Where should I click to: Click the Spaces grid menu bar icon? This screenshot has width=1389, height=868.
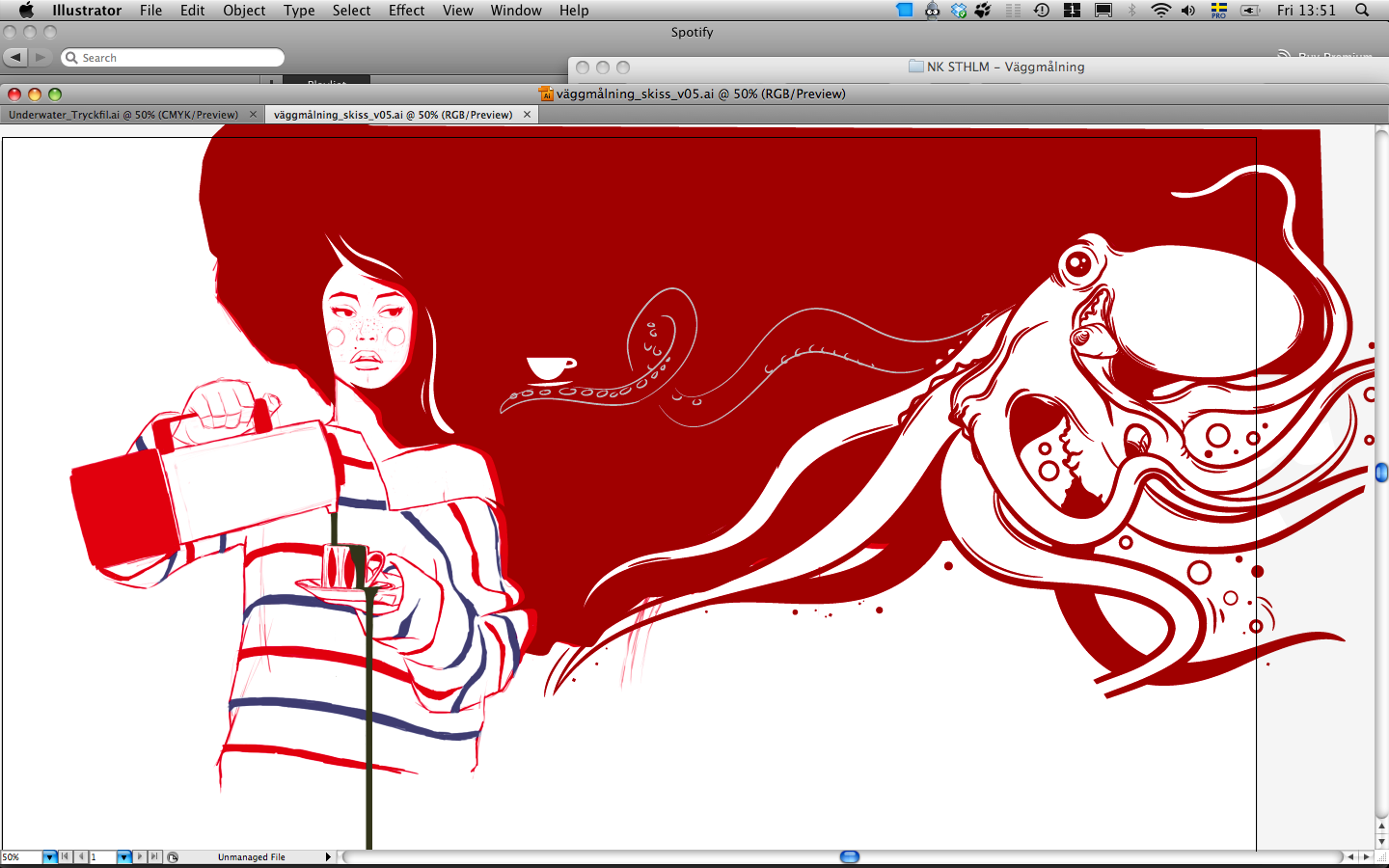1072,11
